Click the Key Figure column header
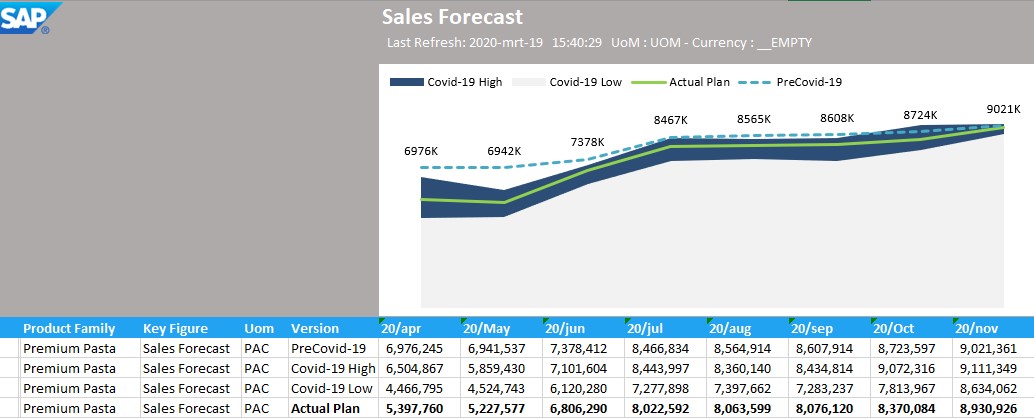 click(x=191, y=328)
